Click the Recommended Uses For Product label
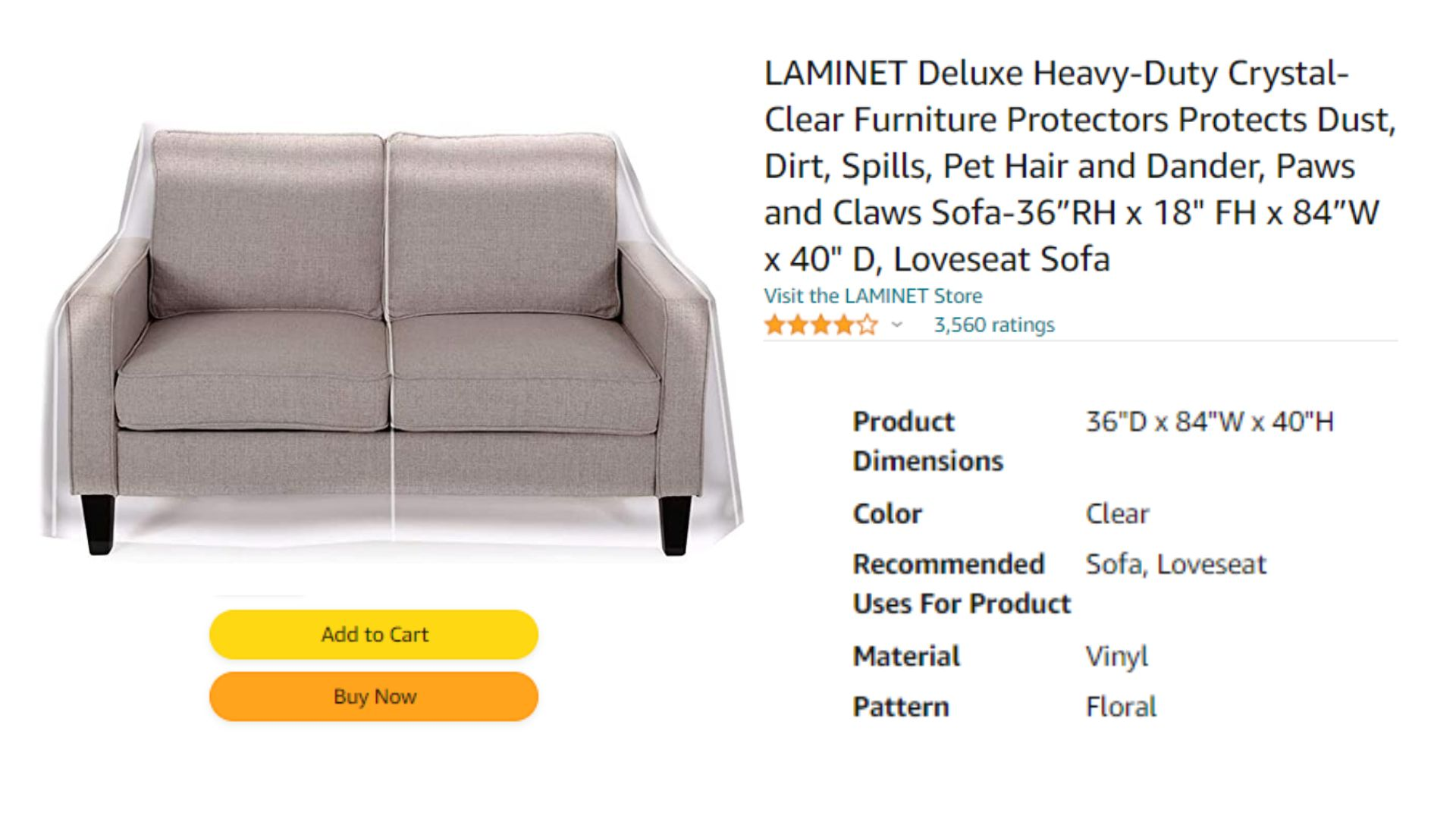Image resolution: width=1456 pixels, height=819 pixels. 962,584
